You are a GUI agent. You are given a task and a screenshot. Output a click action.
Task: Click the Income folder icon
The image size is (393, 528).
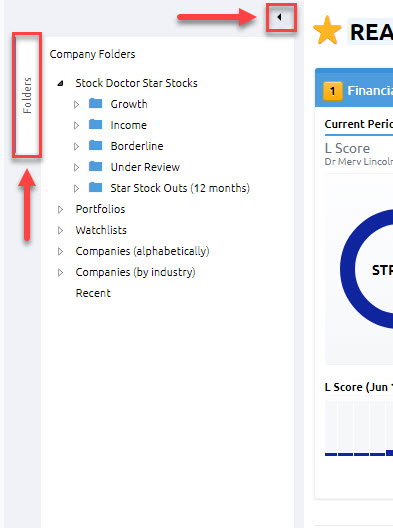[x=95, y=124]
